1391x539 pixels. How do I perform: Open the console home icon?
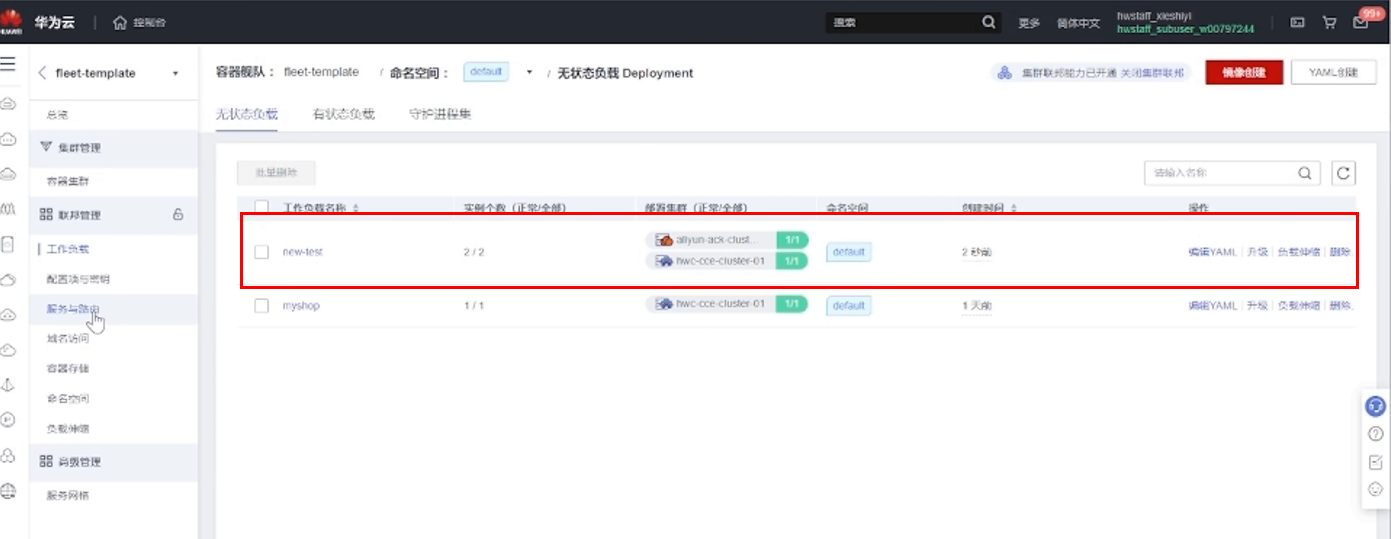(121, 22)
